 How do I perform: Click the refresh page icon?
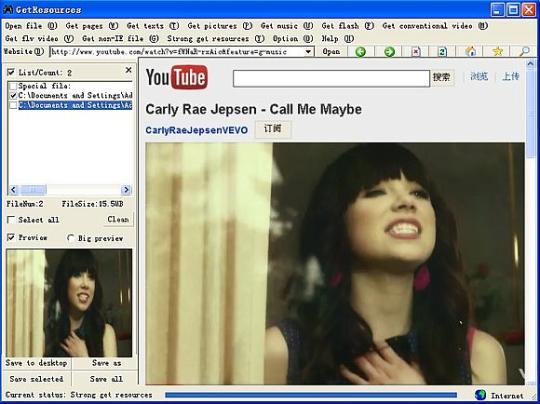[x=443, y=52]
